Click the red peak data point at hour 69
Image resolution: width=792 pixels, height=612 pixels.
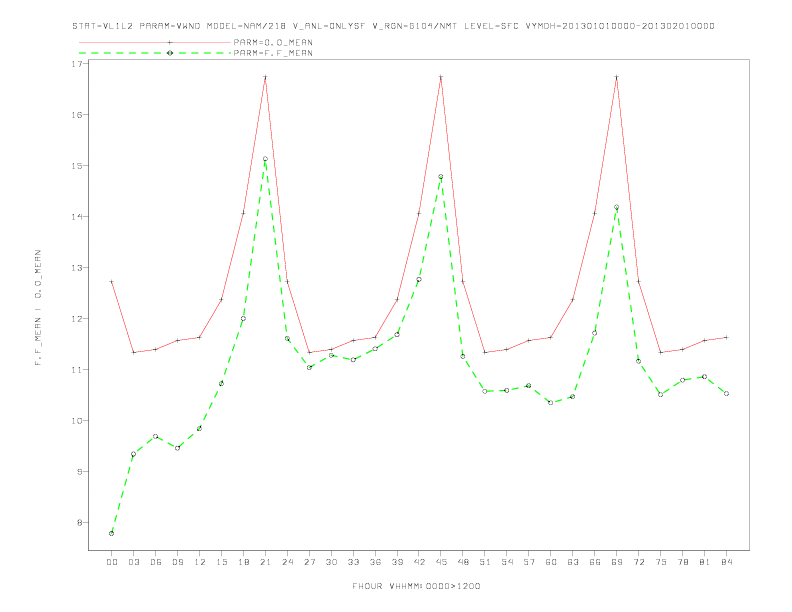(617, 77)
